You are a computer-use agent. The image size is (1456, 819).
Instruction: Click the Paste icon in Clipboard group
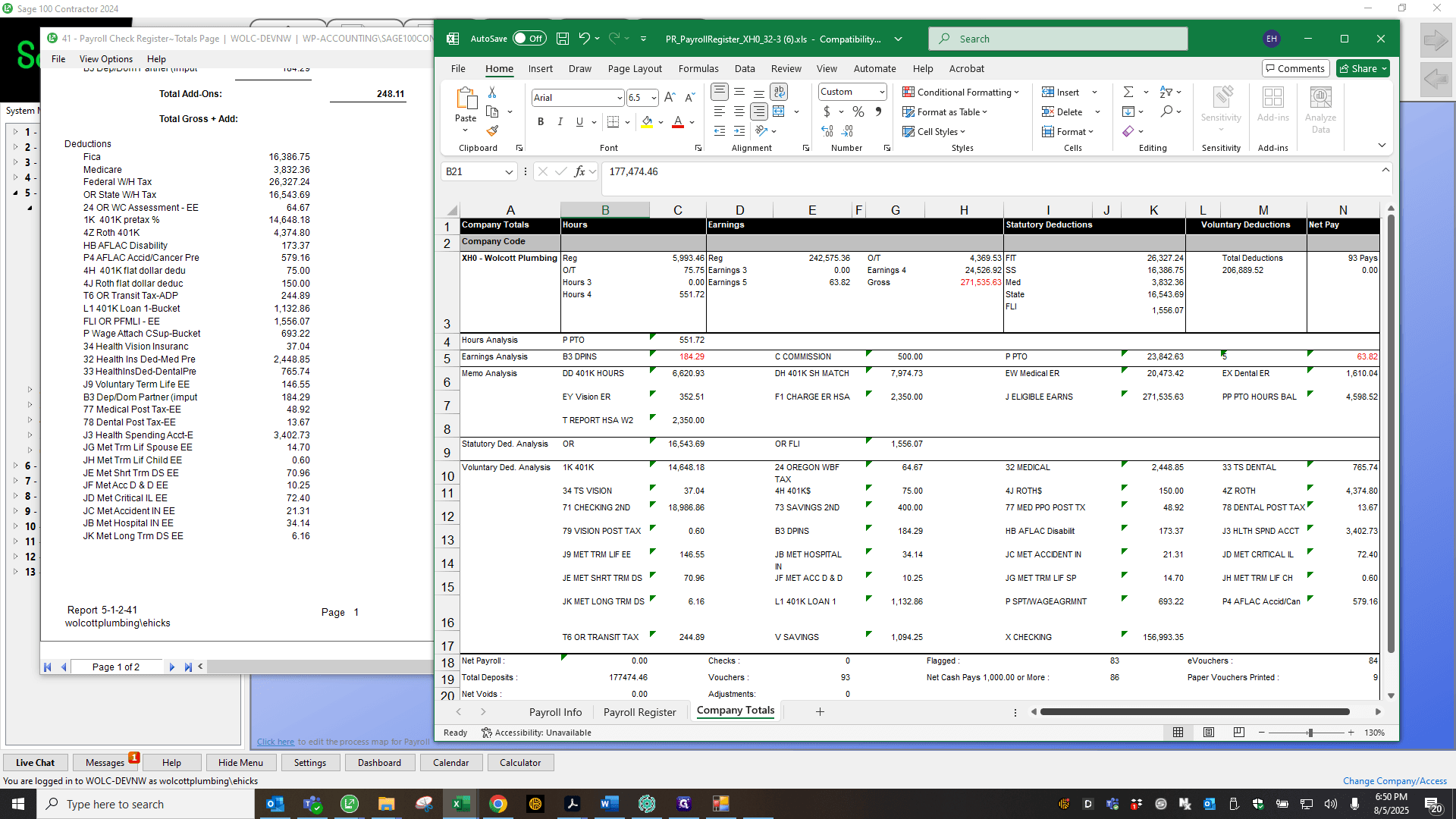point(466,99)
